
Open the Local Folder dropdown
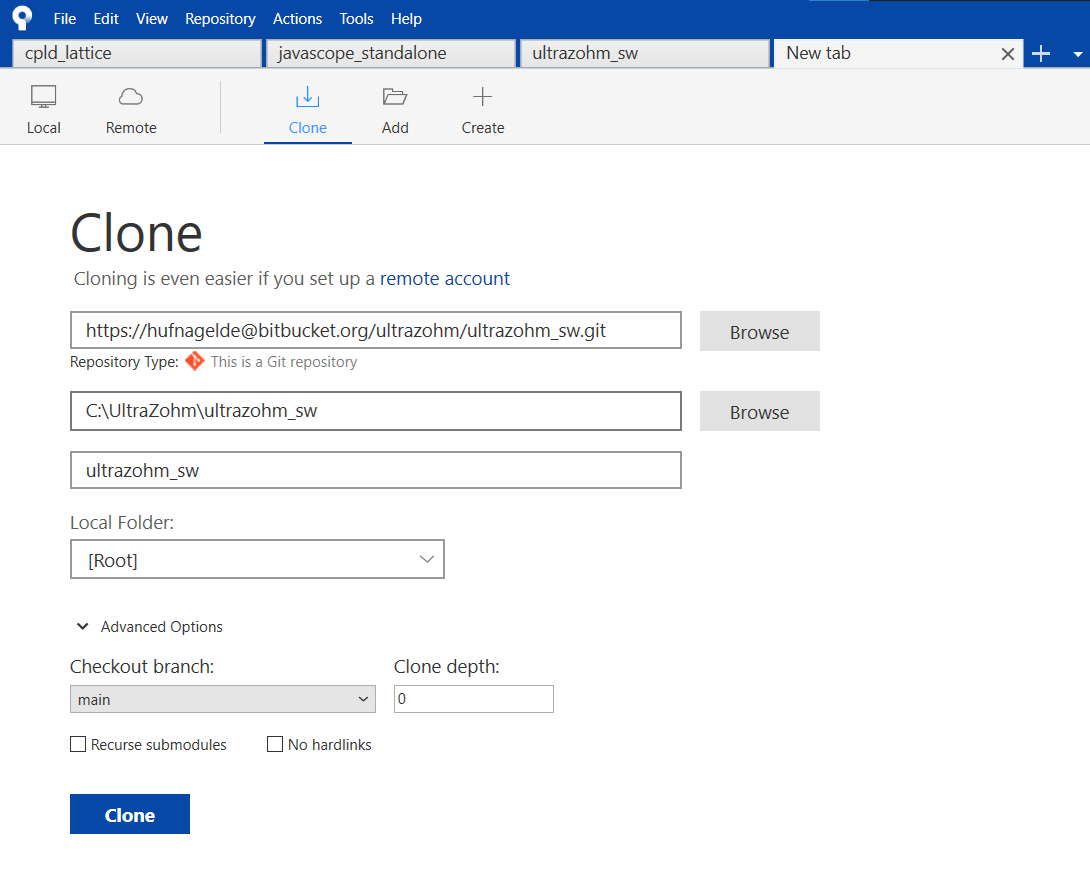click(257, 559)
